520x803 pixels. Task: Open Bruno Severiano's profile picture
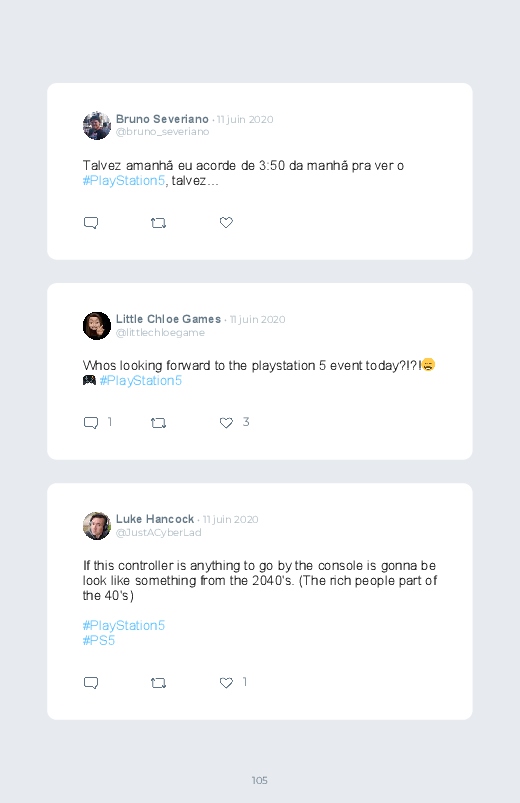pos(97,125)
